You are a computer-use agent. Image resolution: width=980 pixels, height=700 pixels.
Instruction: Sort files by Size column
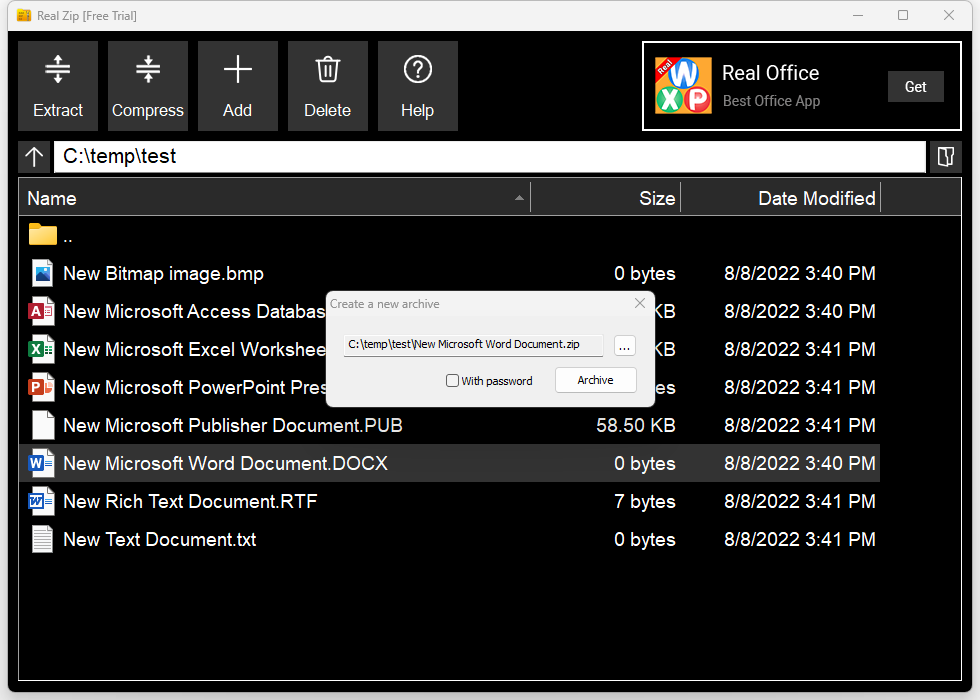pyautogui.click(x=606, y=198)
